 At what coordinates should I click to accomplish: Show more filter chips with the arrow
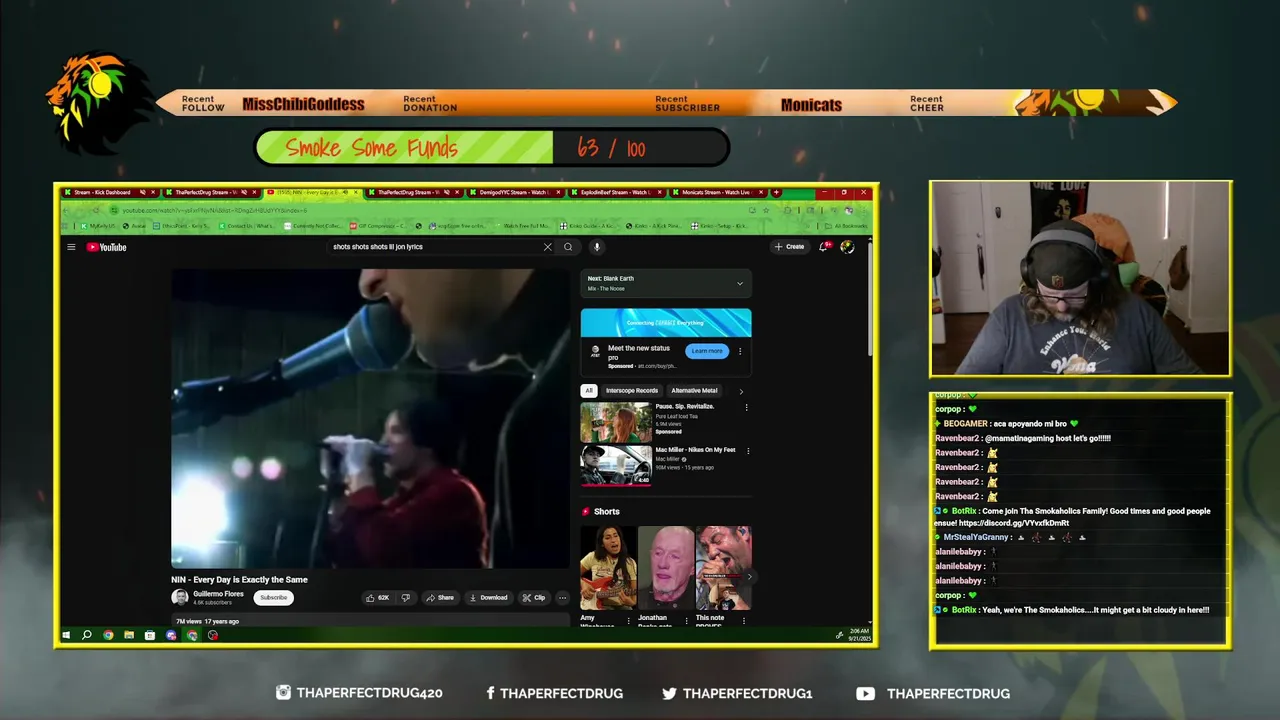coord(741,391)
